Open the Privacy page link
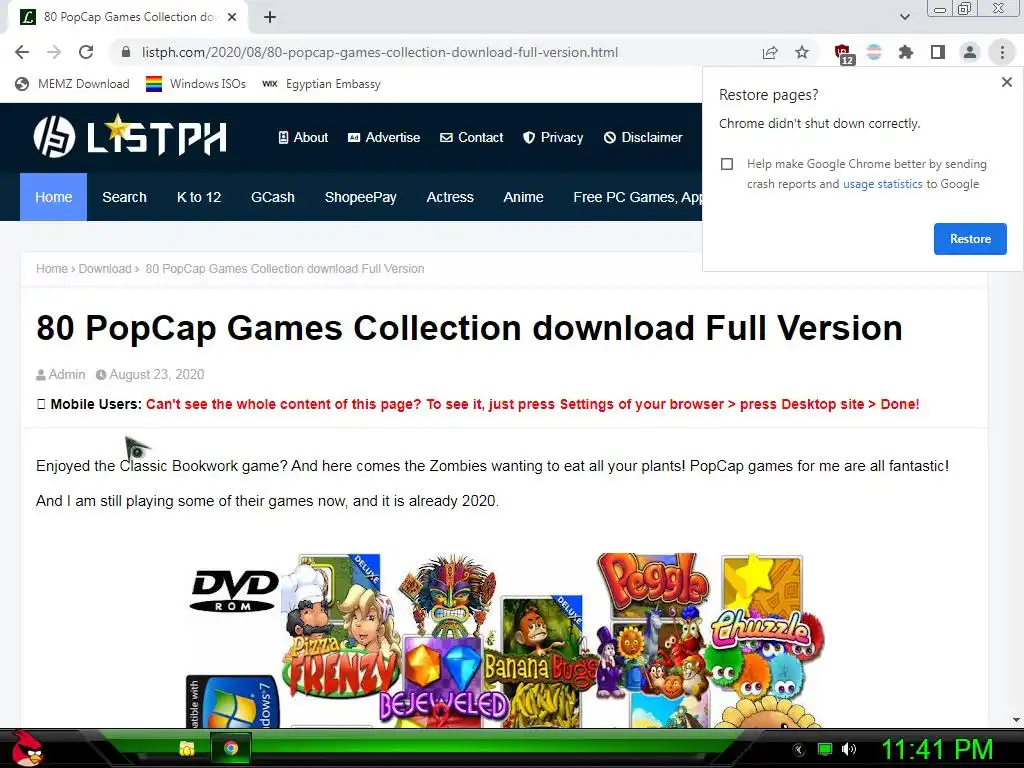 pos(553,137)
